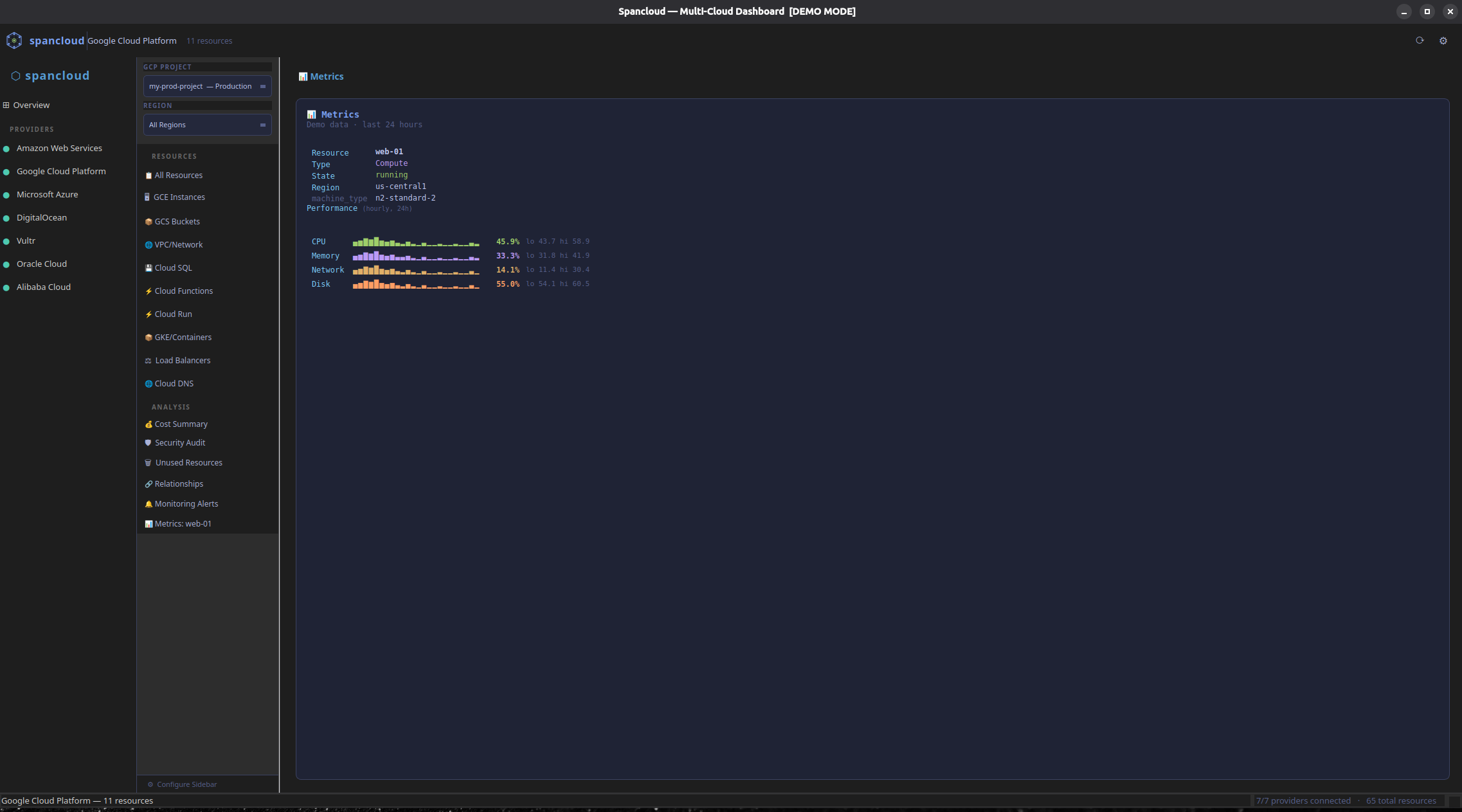The height and width of the screenshot is (812, 1462).
Task: Click the refresh icon in top bar
Action: pos(1420,41)
